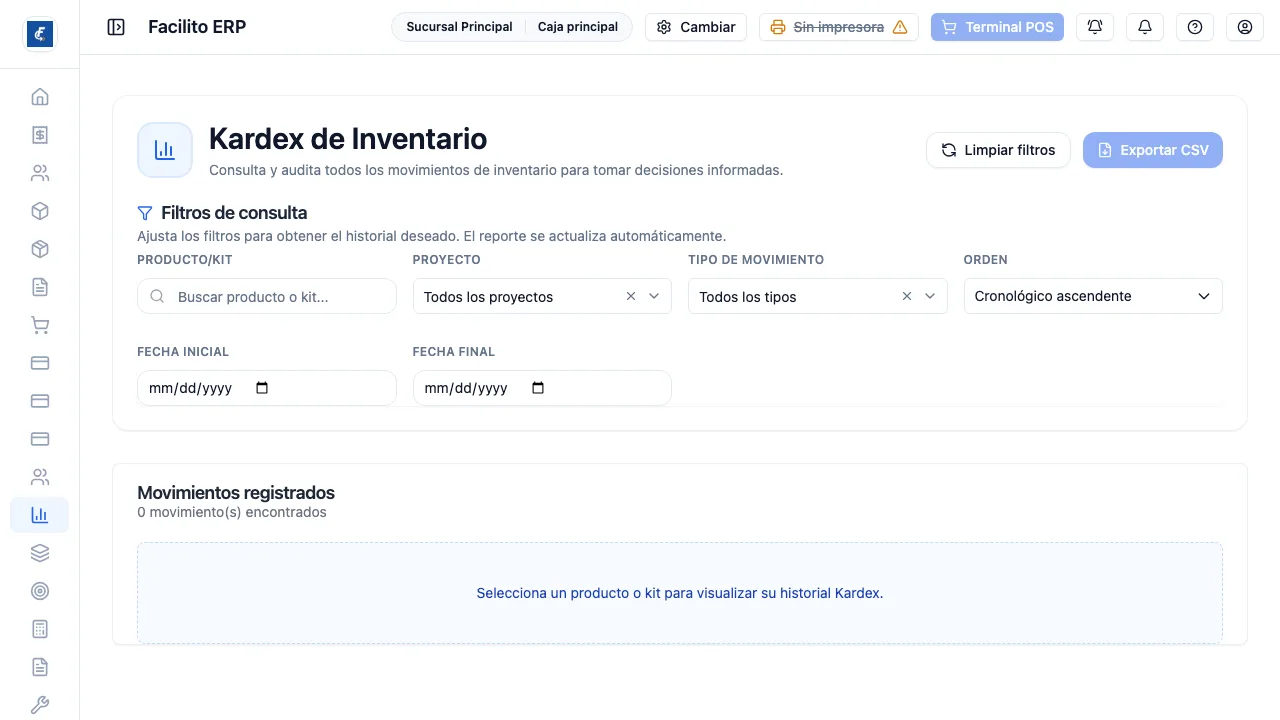Open document icon just above the wrench icon
The width and height of the screenshot is (1280, 720).
[40, 667]
